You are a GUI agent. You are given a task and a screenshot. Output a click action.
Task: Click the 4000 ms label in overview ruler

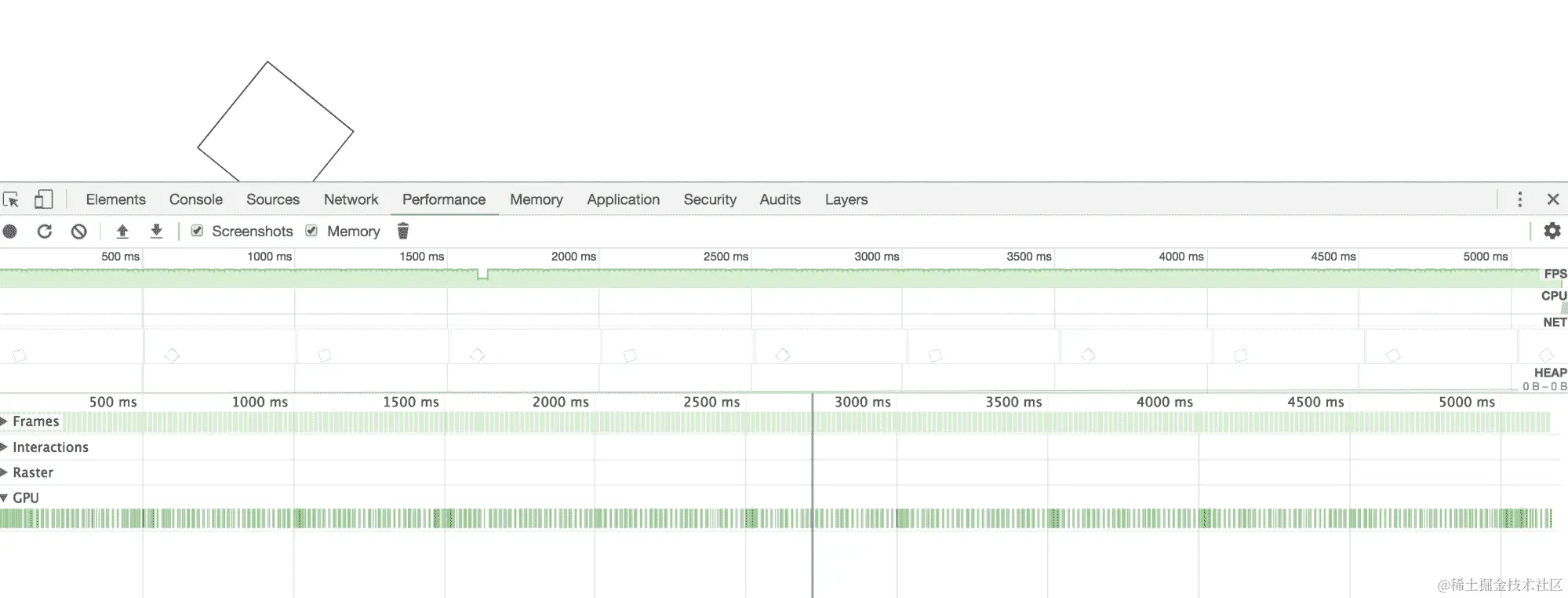tap(1181, 257)
